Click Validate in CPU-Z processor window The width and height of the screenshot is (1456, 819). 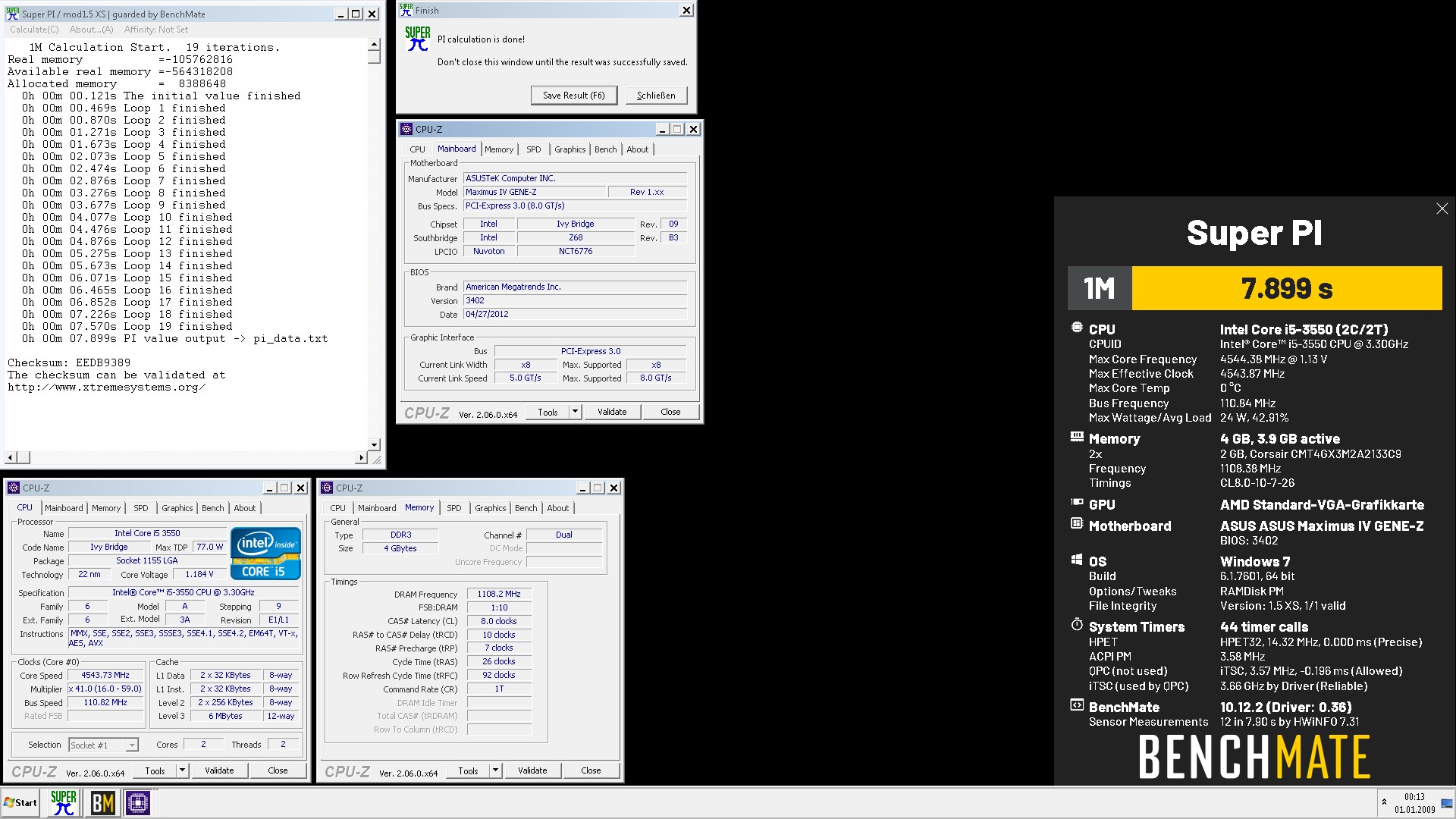coord(219,770)
